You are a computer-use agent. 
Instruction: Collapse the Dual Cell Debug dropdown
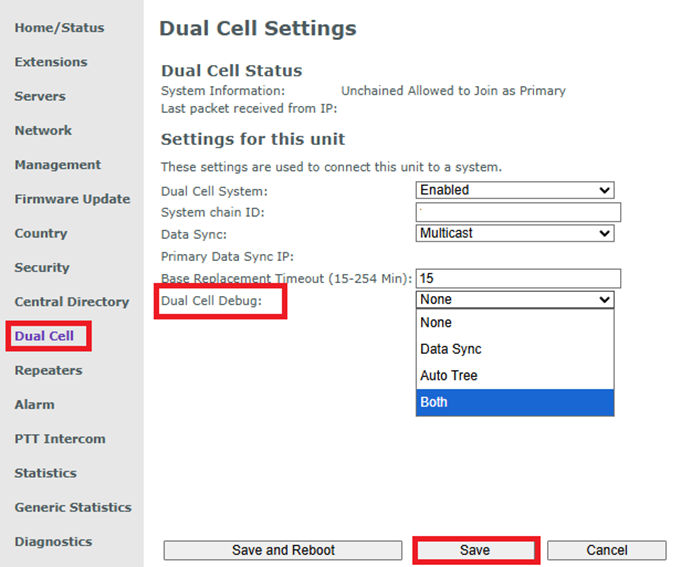[514, 299]
